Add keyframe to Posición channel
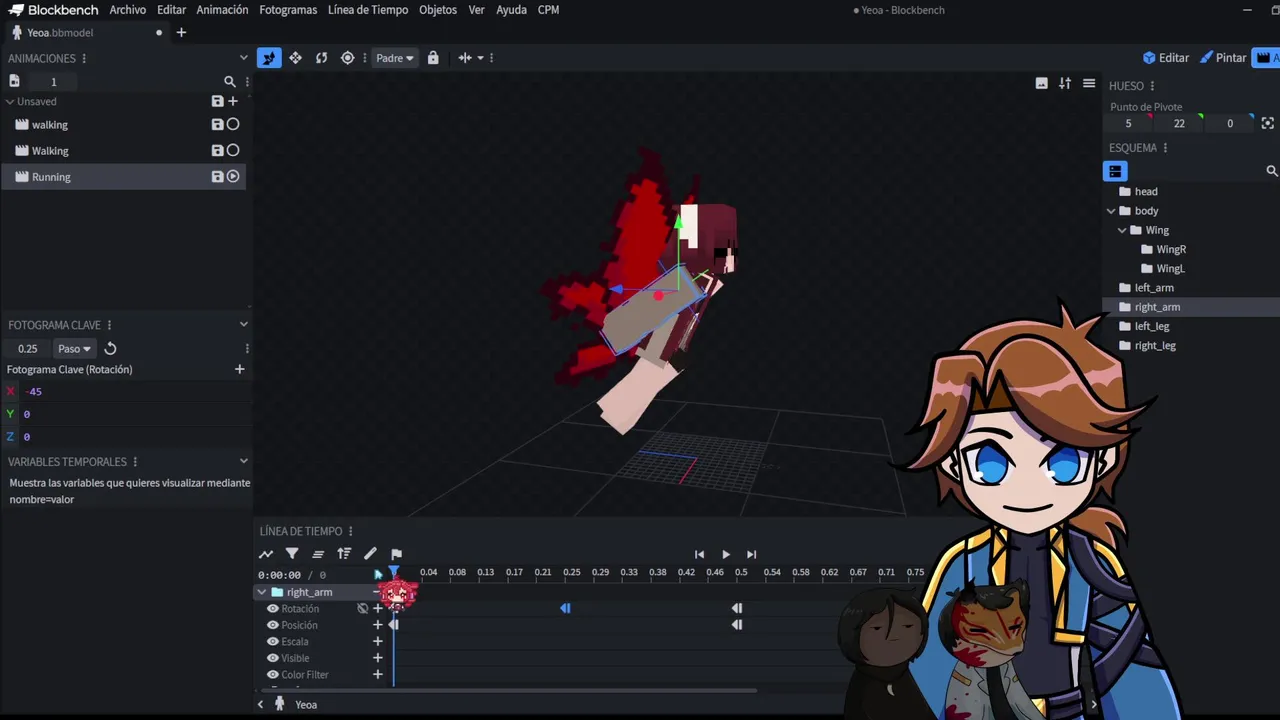The image size is (1280, 720). click(x=378, y=625)
